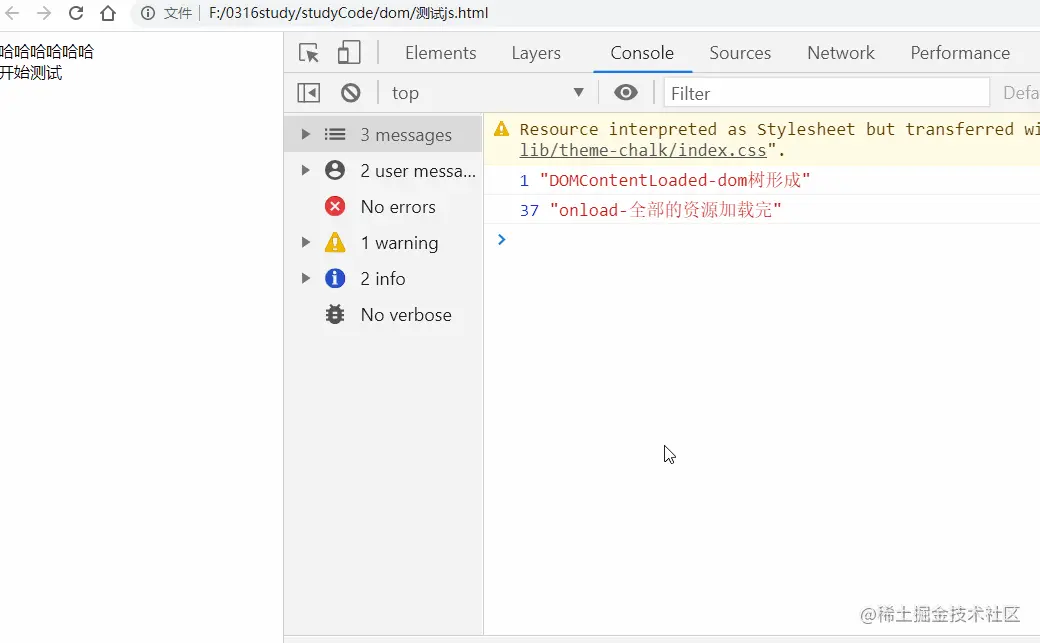
Task: Open the Network panel tab
Action: coord(840,52)
